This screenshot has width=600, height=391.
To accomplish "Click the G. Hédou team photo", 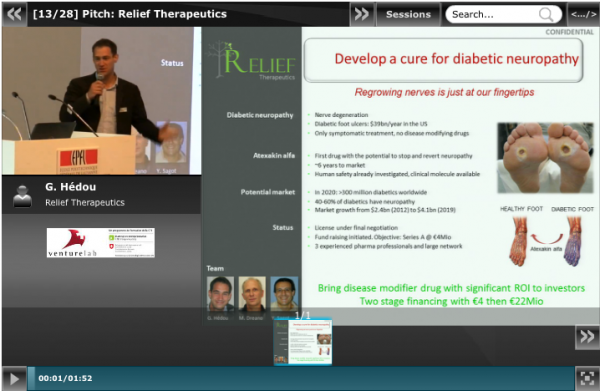I will pos(220,294).
